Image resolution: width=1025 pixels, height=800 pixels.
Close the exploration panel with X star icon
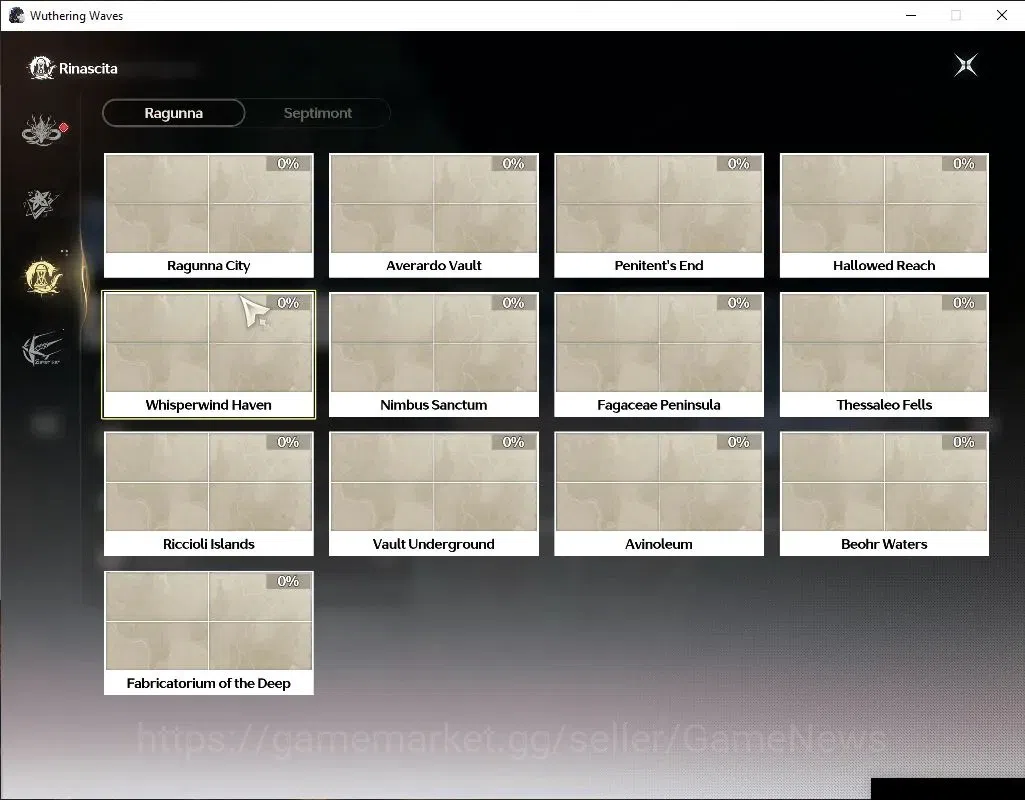pyautogui.click(x=966, y=65)
